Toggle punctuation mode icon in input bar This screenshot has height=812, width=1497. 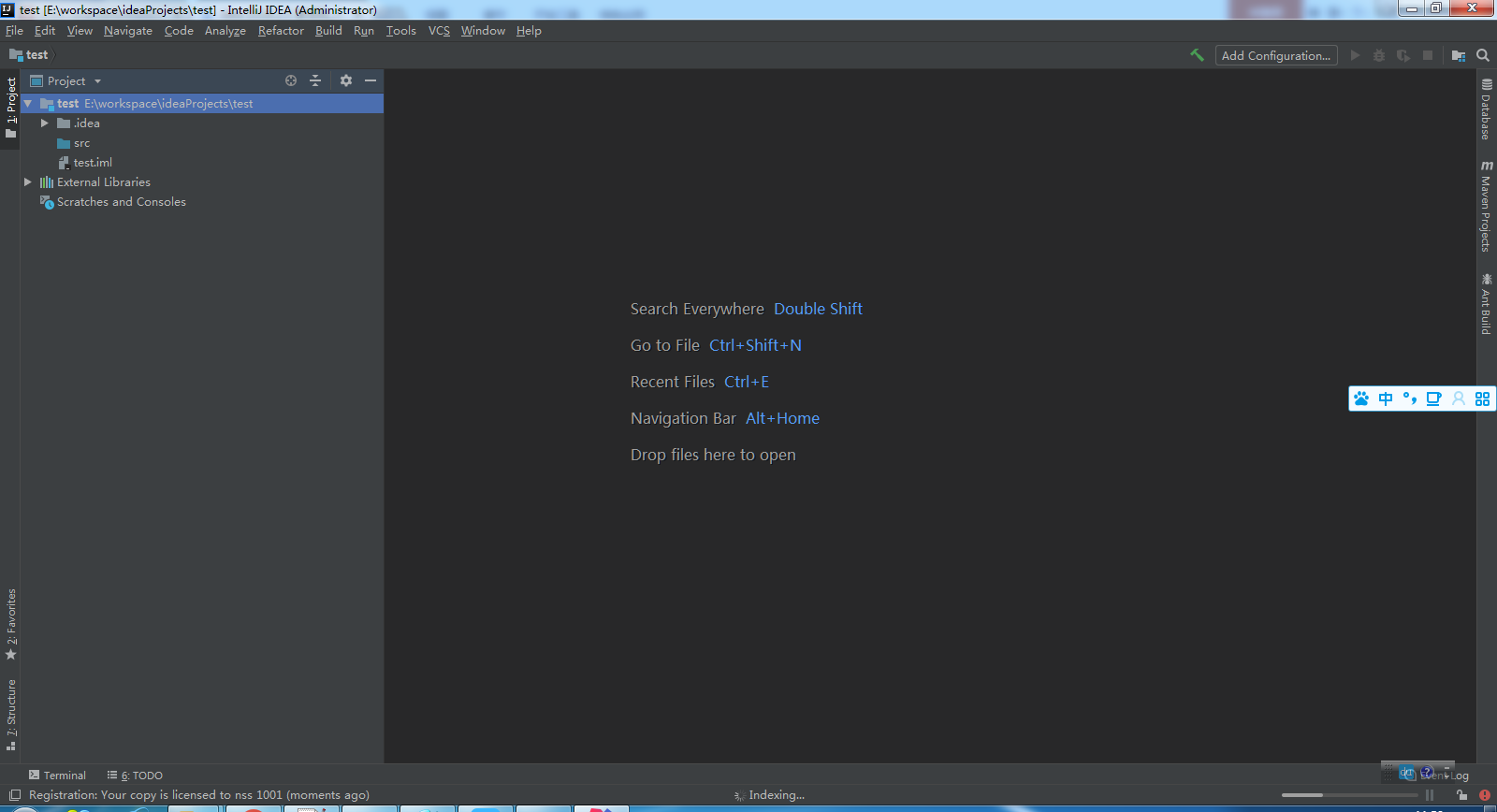point(1410,399)
